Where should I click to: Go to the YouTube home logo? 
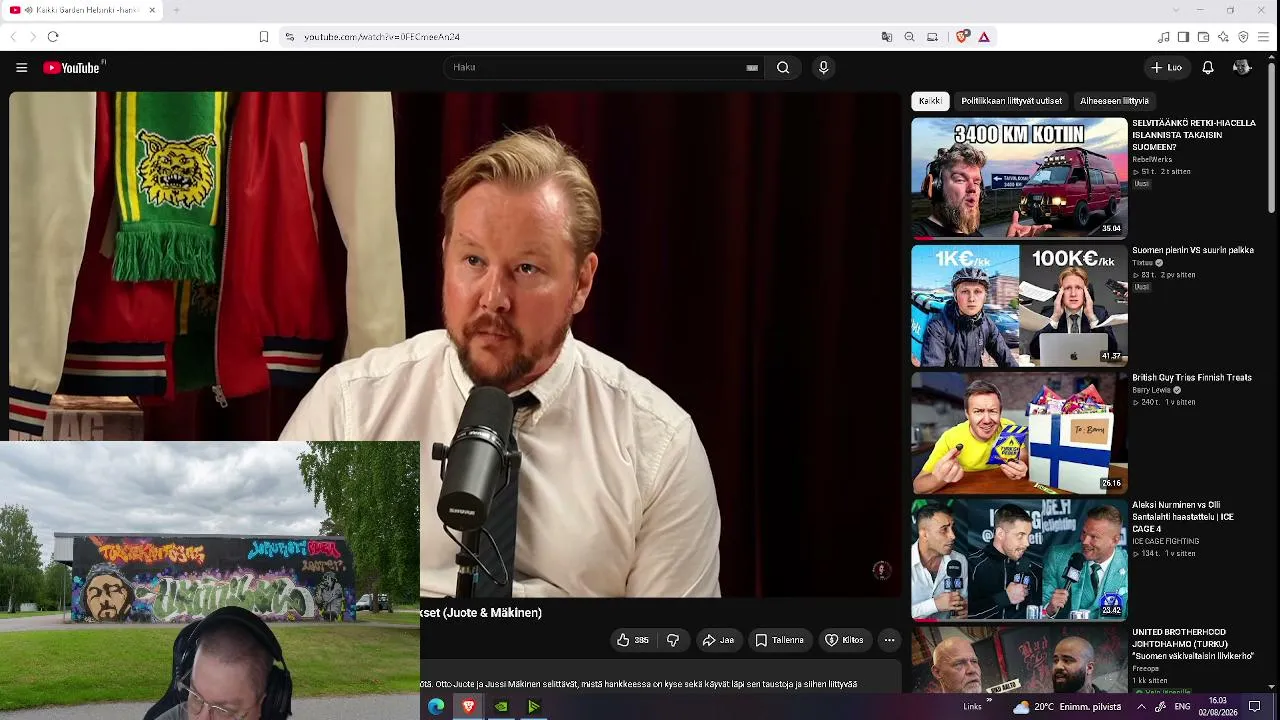[73, 68]
